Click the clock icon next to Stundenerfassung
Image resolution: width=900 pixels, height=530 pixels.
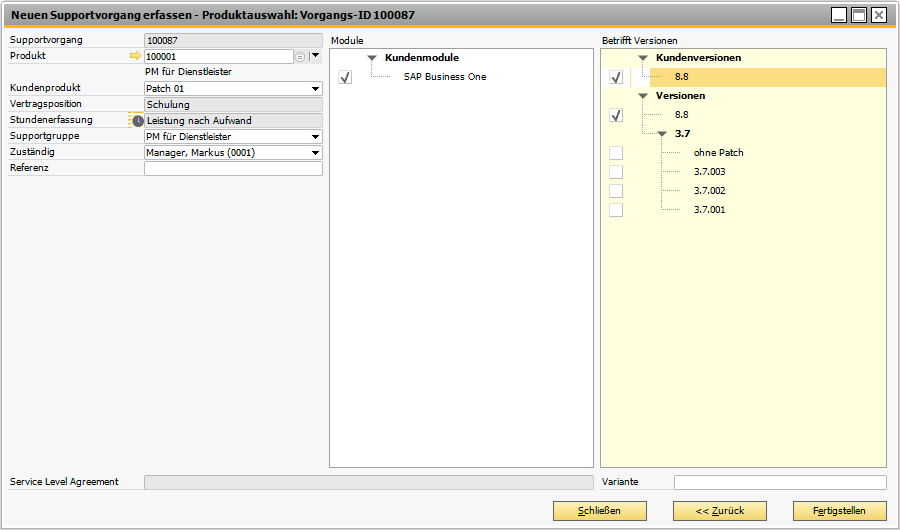(x=138, y=121)
